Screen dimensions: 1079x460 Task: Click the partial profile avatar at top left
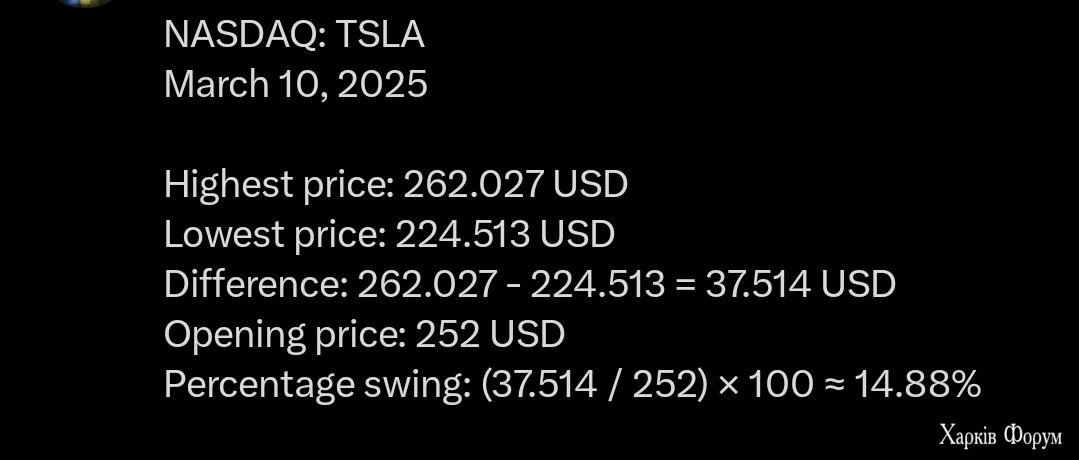(x=84, y=3)
